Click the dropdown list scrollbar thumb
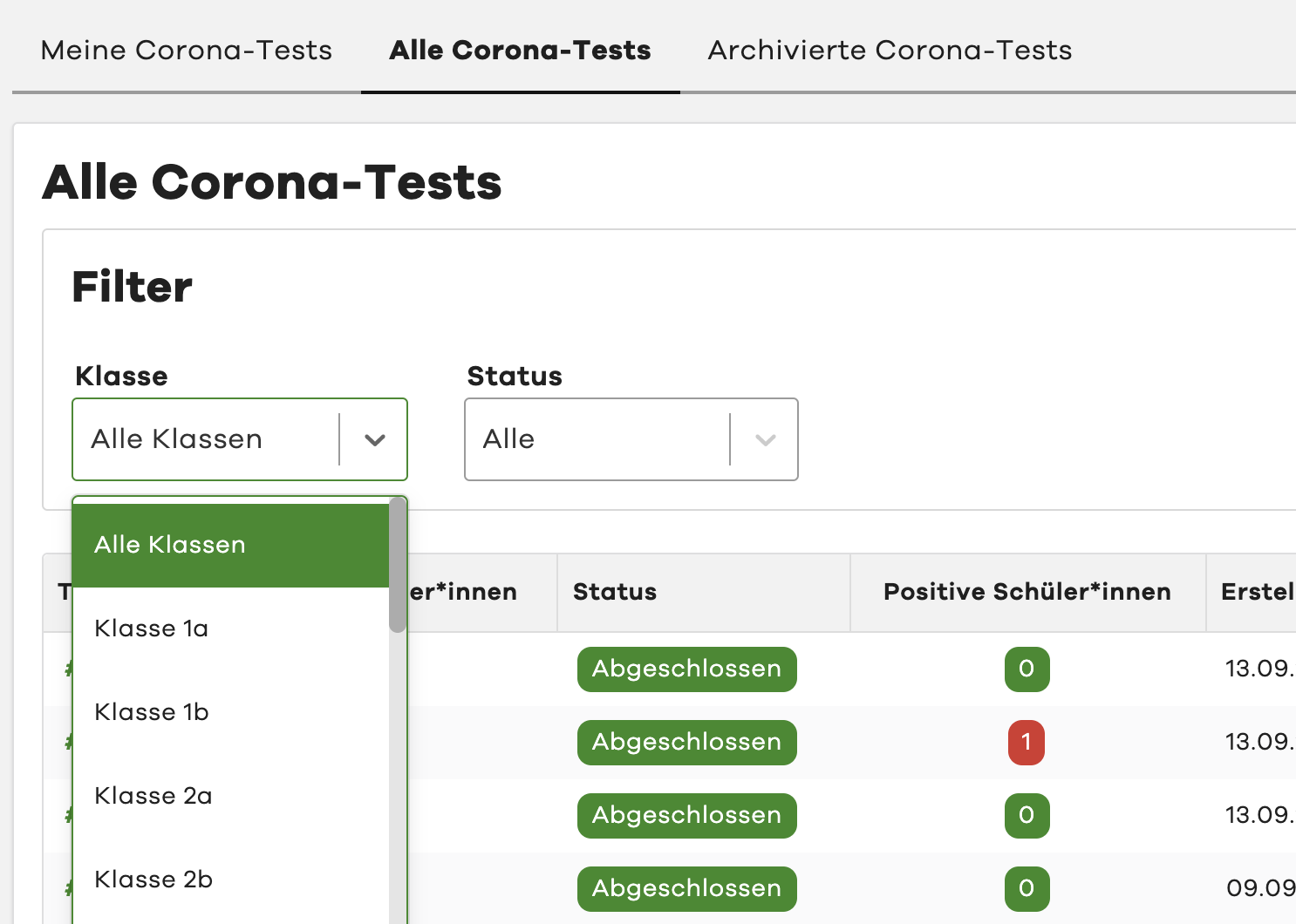 point(398,565)
